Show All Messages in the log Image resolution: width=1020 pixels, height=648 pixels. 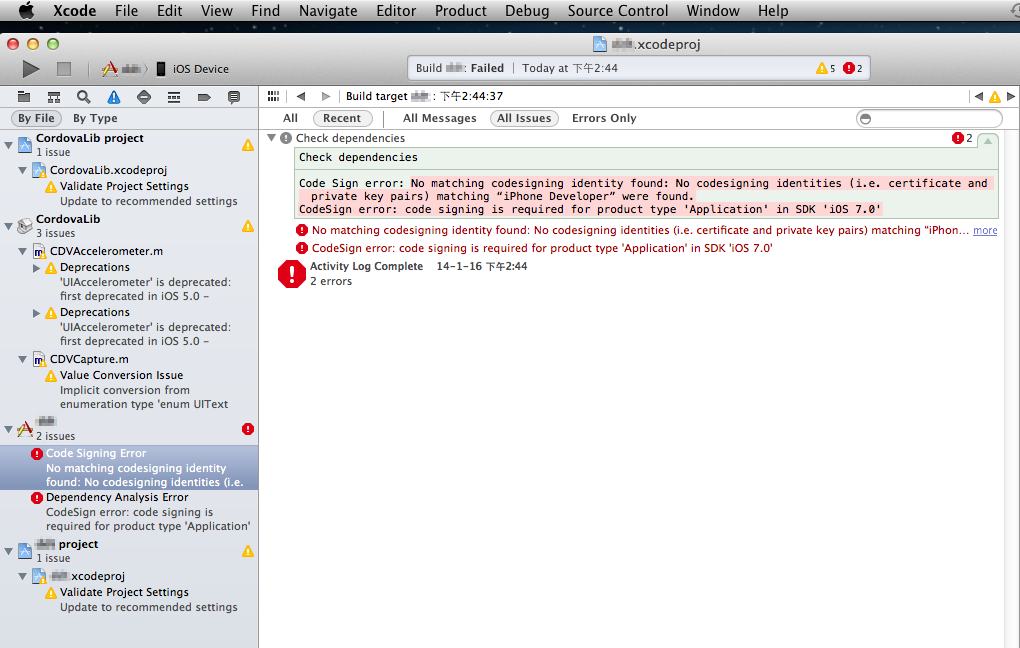[x=440, y=118]
